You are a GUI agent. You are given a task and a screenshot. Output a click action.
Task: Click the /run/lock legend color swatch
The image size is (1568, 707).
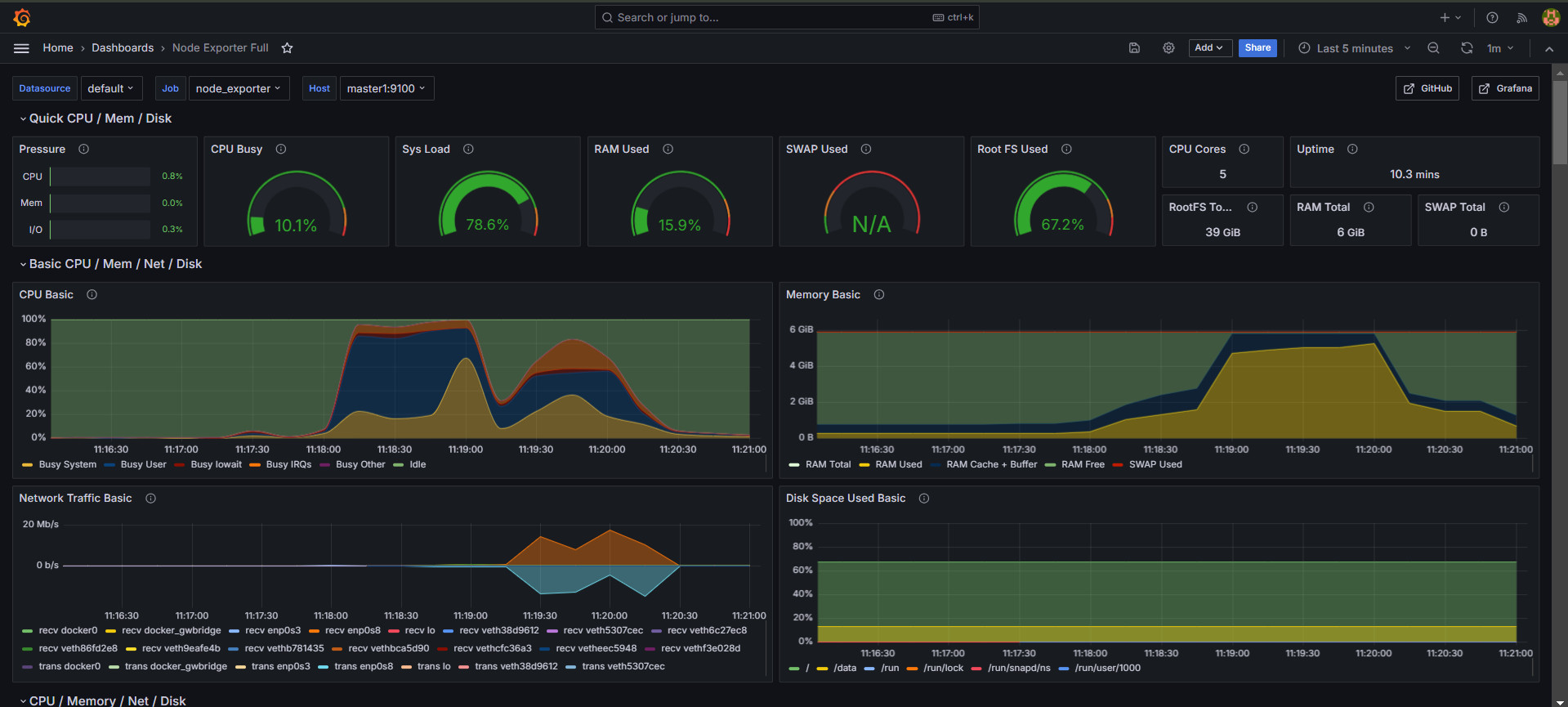pos(912,669)
